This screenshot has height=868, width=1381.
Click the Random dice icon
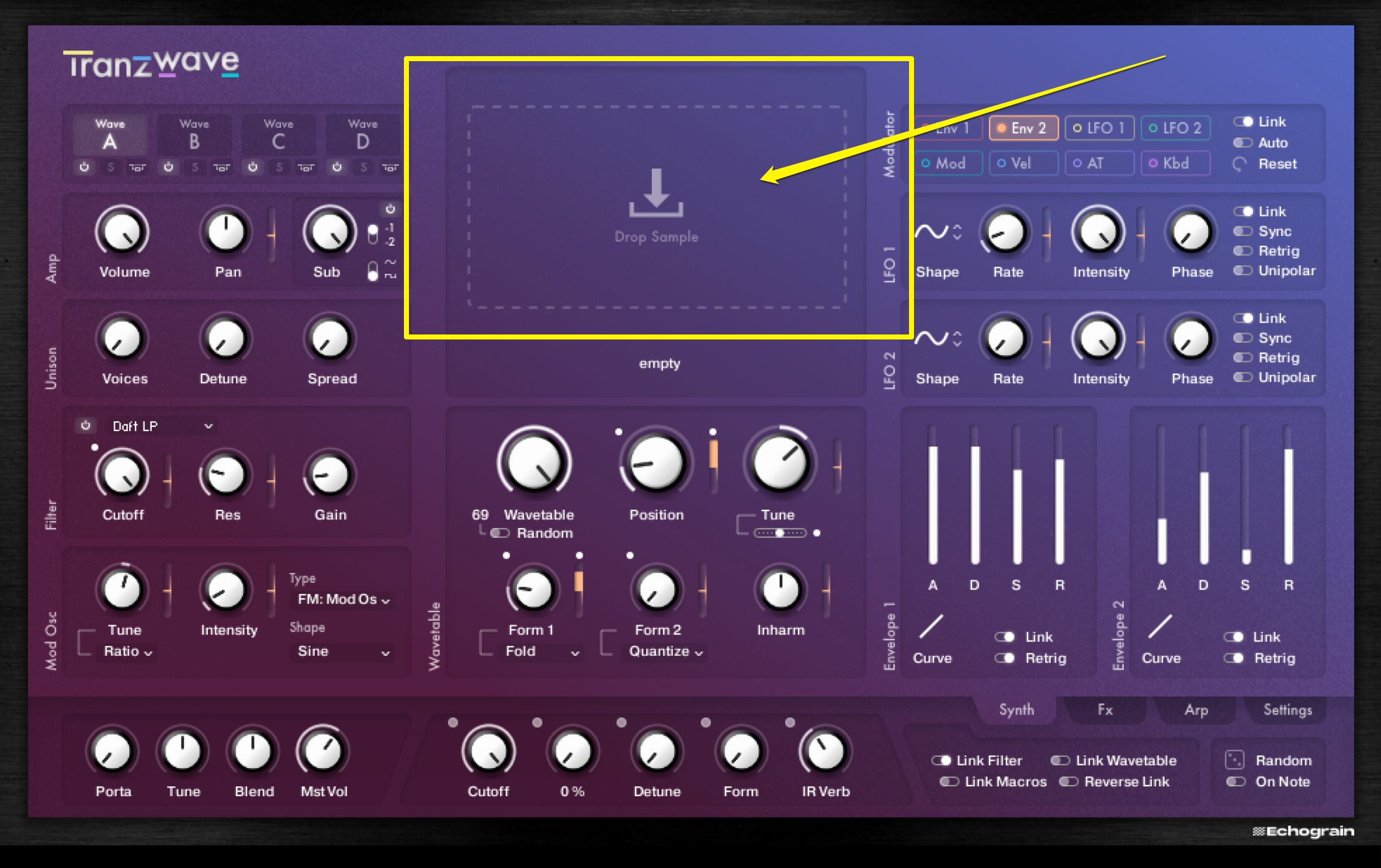point(1234,759)
